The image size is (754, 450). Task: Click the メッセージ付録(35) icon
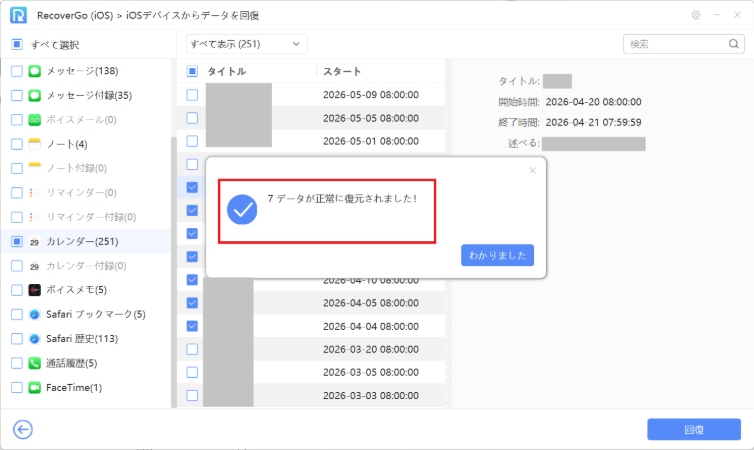[35, 95]
